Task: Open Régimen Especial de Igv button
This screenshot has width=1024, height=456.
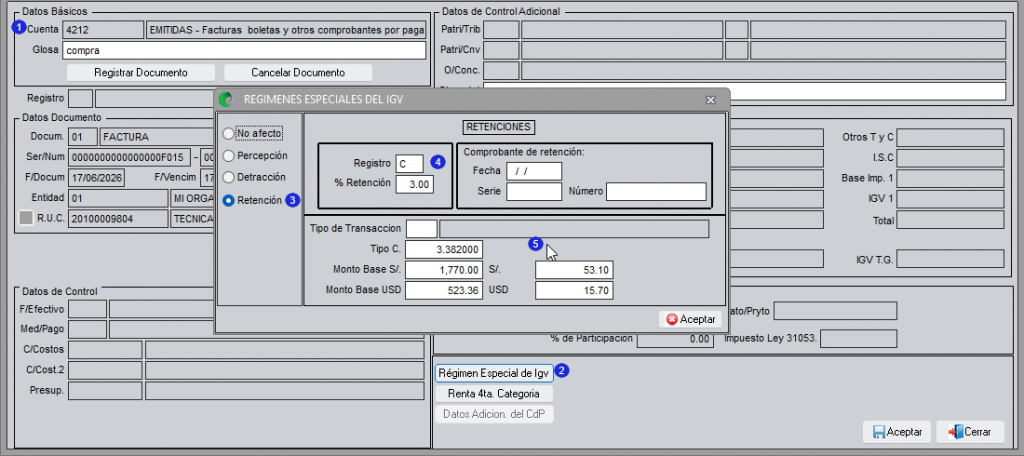Action: point(494,373)
